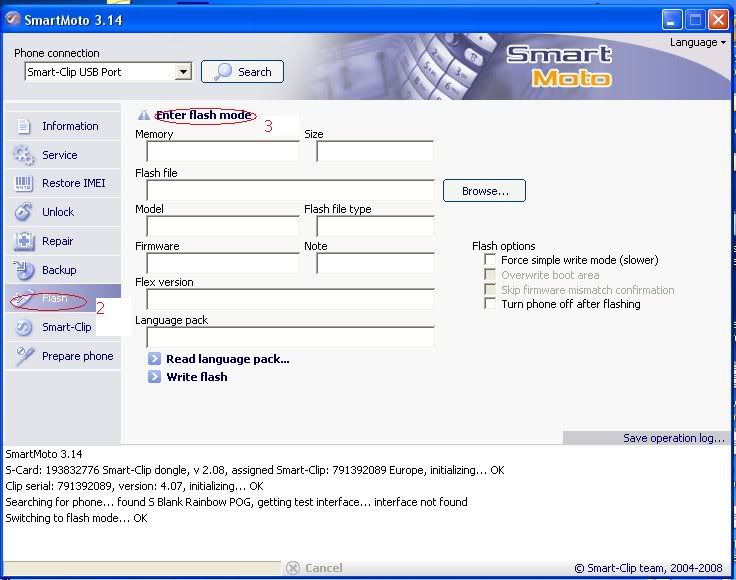The height and width of the screenshot is (580, 736).
Task: Click the '© Smart-Clip team, 2004-2008' text
Action: (x=648, y=568)
